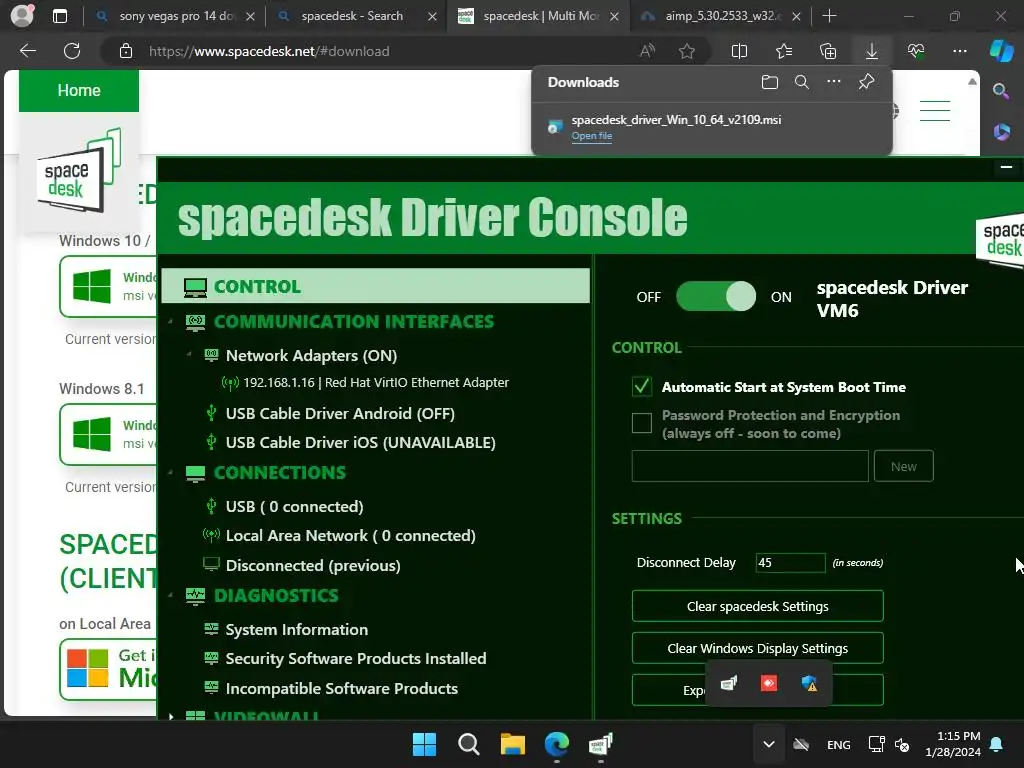Viewport: 1024px width, 768px height.
Task: Open System Information diagnostics
Action: tap(296, 630)
